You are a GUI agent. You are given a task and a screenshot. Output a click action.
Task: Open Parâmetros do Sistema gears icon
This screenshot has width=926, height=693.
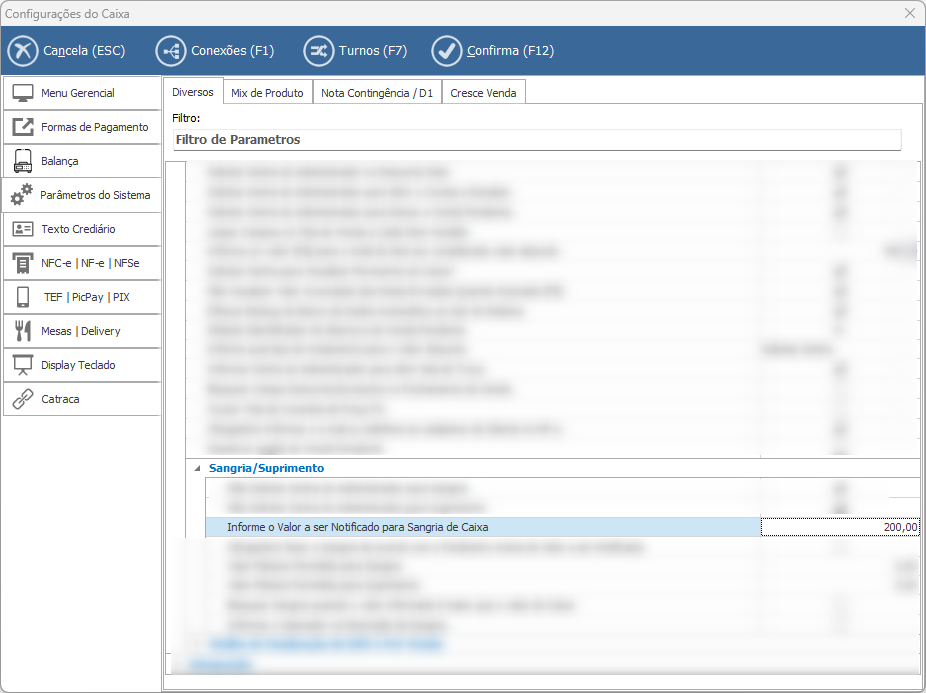point(22,195)
